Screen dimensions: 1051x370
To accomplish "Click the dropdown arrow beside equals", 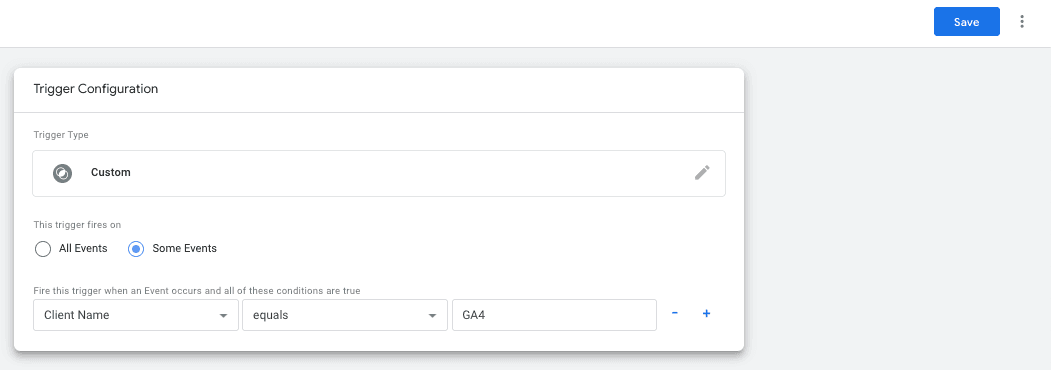I will coord(432,316).
